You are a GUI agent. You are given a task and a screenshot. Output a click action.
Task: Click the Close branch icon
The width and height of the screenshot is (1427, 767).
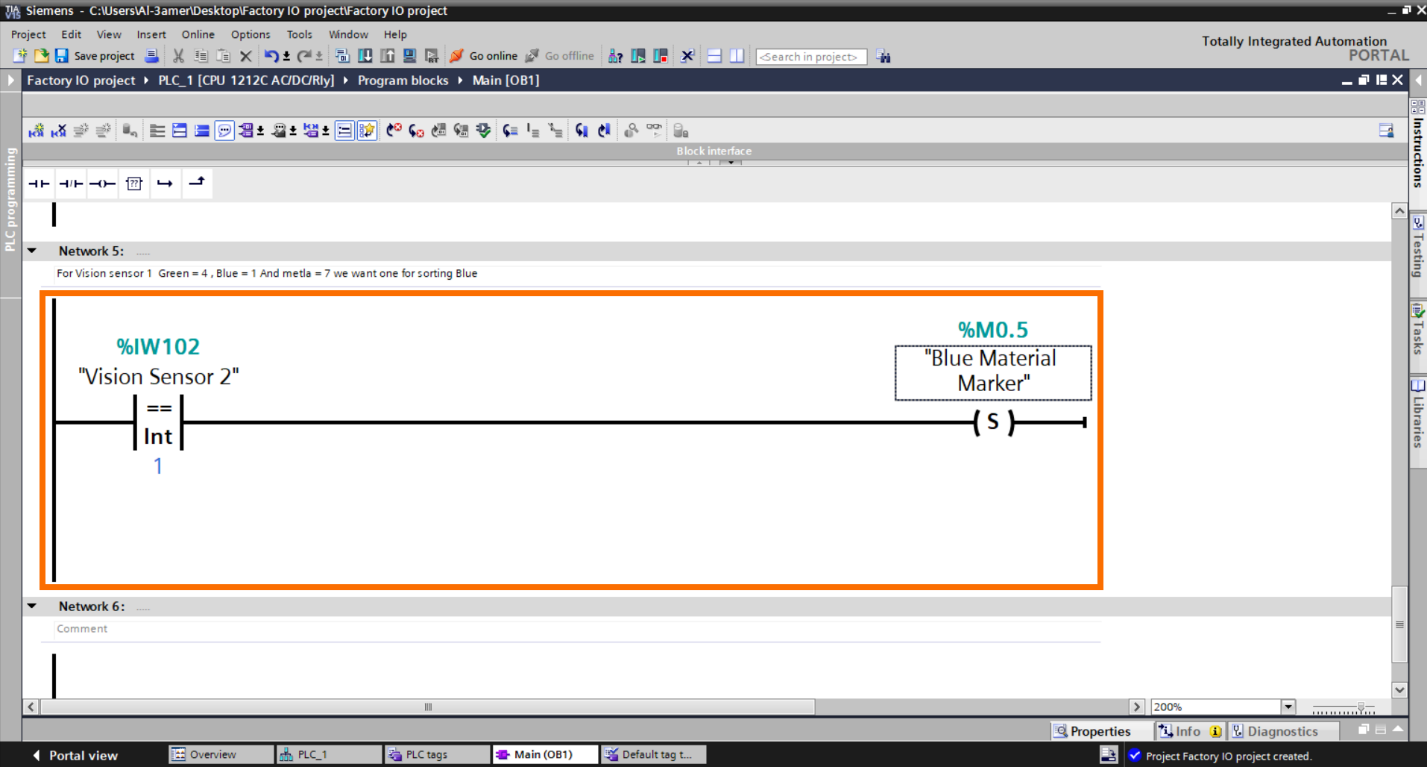[x=198, y=183]
